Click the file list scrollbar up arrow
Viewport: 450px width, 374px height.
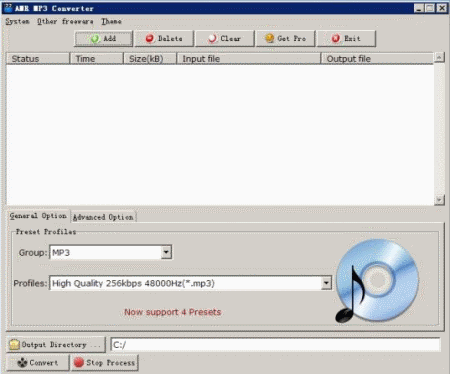pos(439,57)
